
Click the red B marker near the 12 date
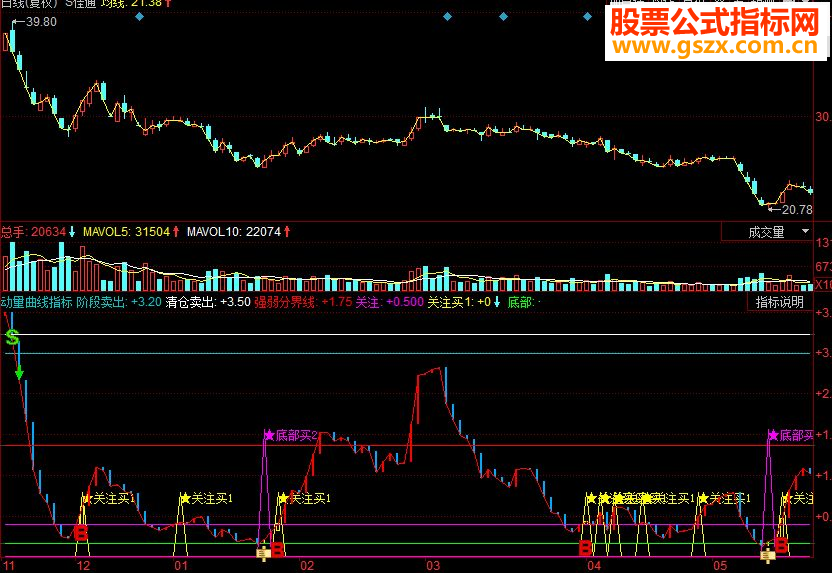pos(81,533)
